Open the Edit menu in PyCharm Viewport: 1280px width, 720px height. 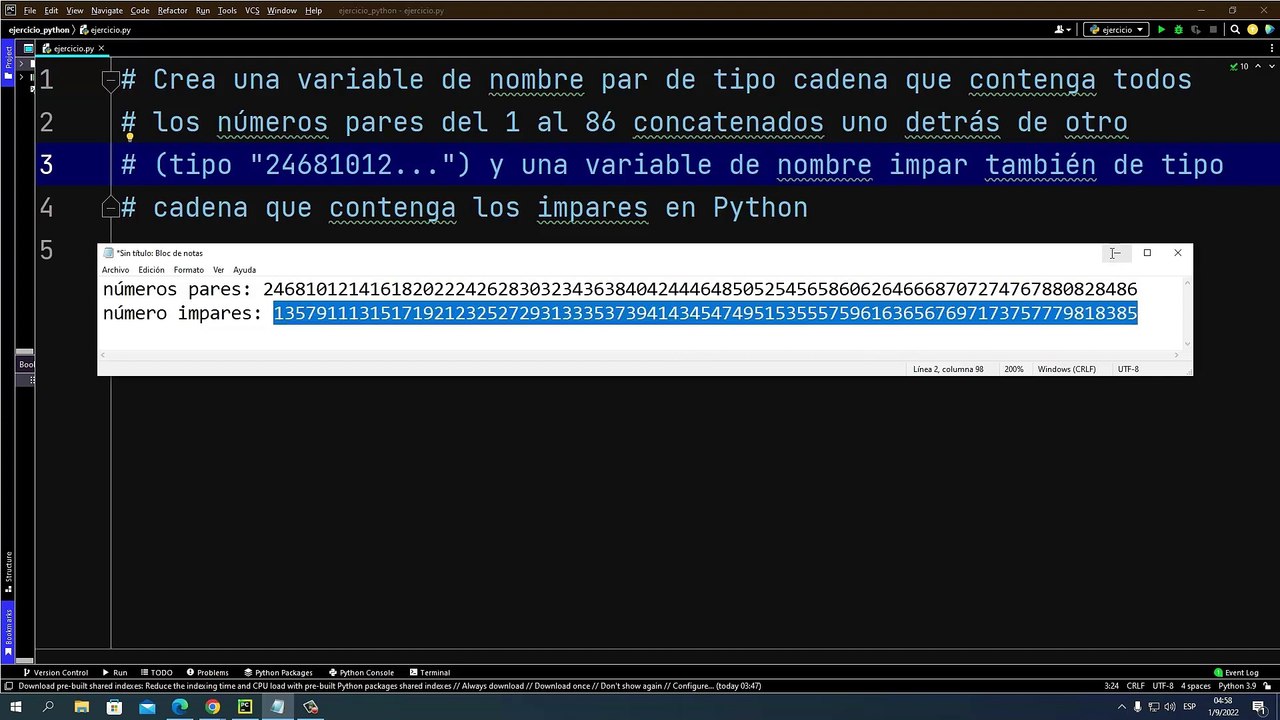[x=51, y=10]
